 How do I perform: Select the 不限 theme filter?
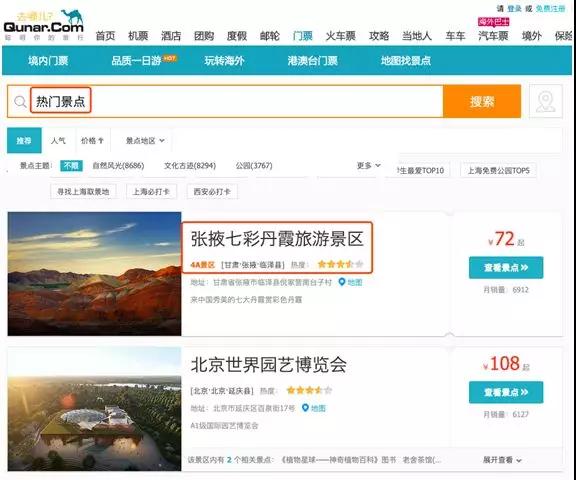pos(71,166)
